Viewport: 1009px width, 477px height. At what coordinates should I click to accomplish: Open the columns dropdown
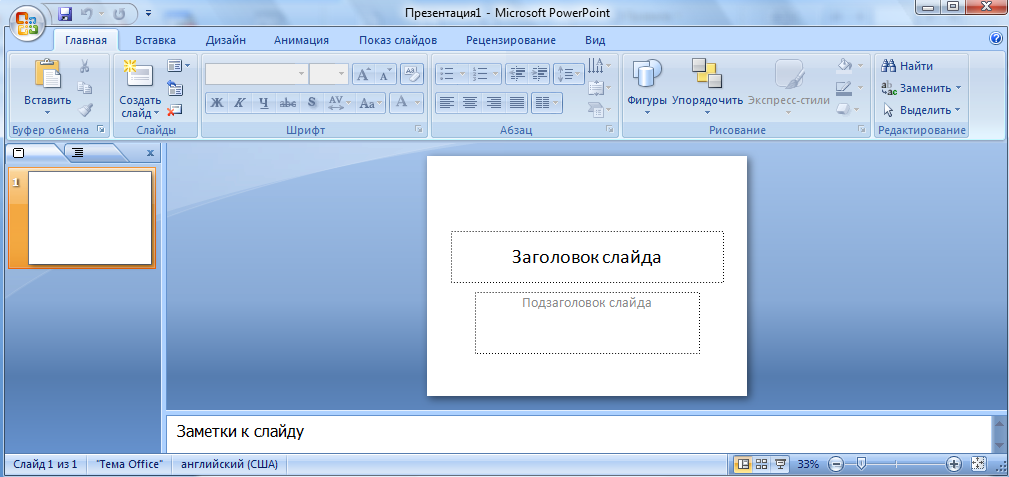point(547,102)
